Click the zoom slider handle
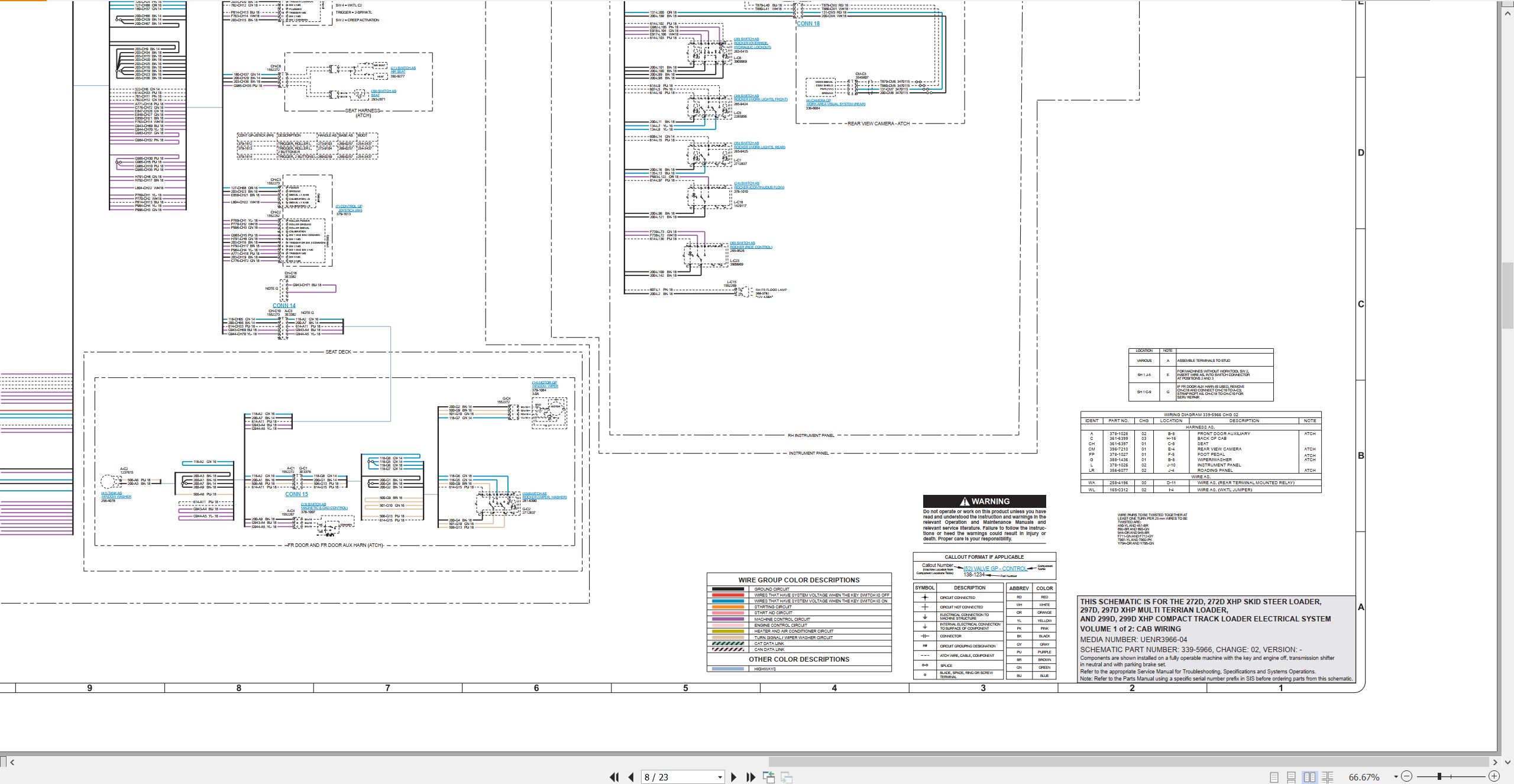Image resolution: width=1514 pixels, height=784 pixels. tap(1439, 776)
